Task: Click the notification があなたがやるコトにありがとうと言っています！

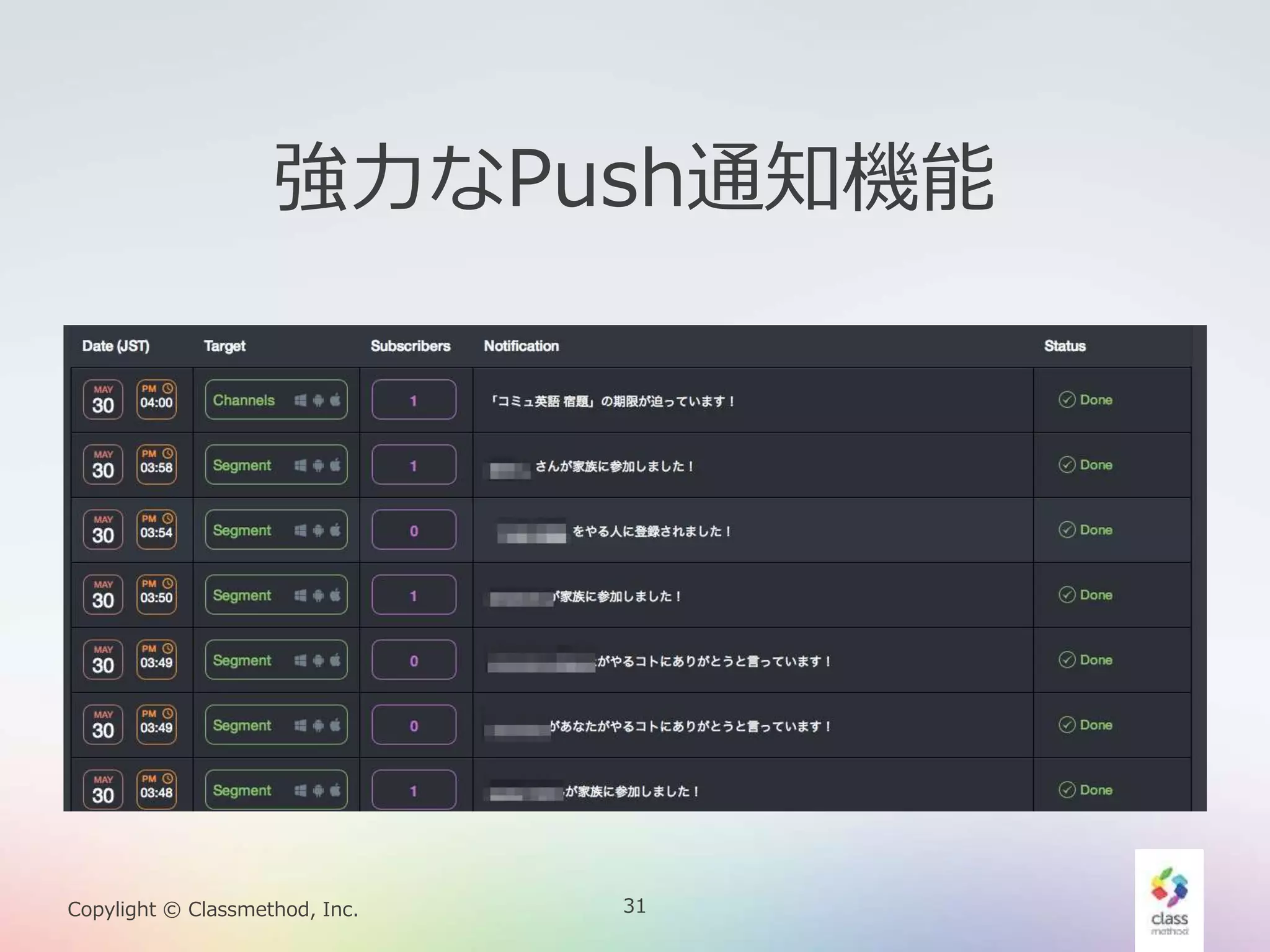Action: tap(690, 726)
